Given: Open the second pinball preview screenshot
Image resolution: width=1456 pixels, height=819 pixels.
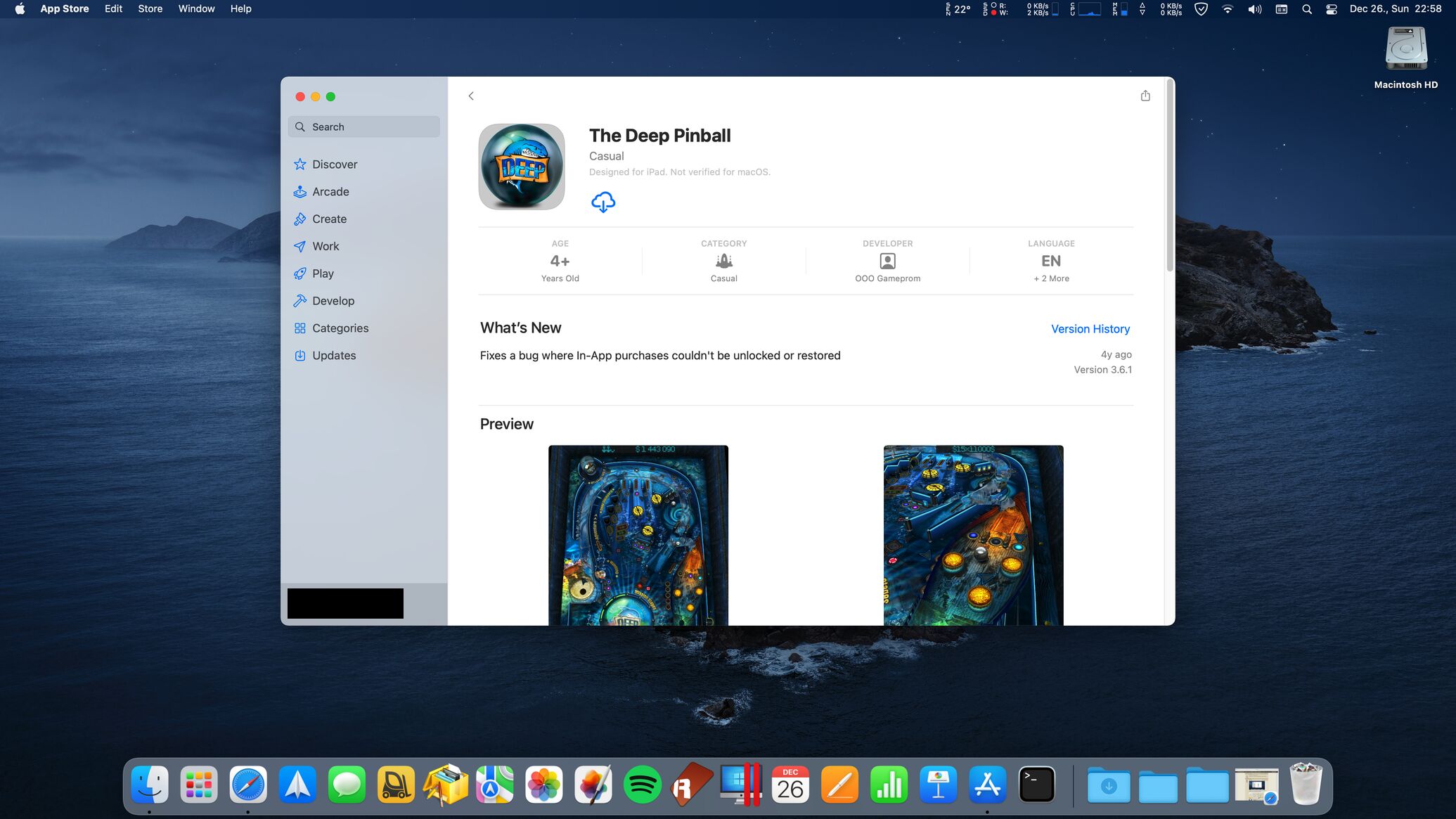Looking at the screenshot, I should (973, 534).
